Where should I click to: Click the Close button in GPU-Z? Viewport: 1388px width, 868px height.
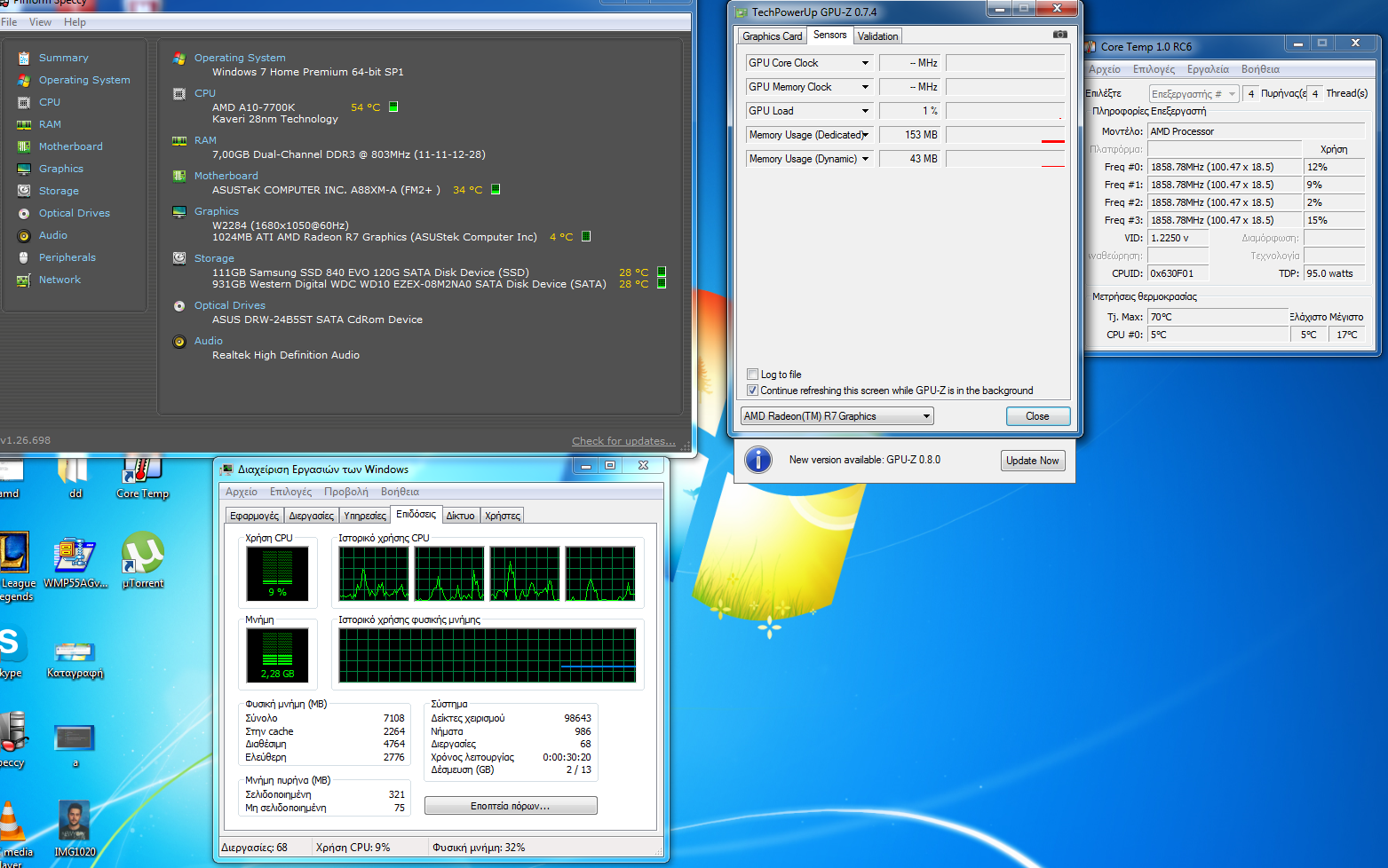[1037, 416]
